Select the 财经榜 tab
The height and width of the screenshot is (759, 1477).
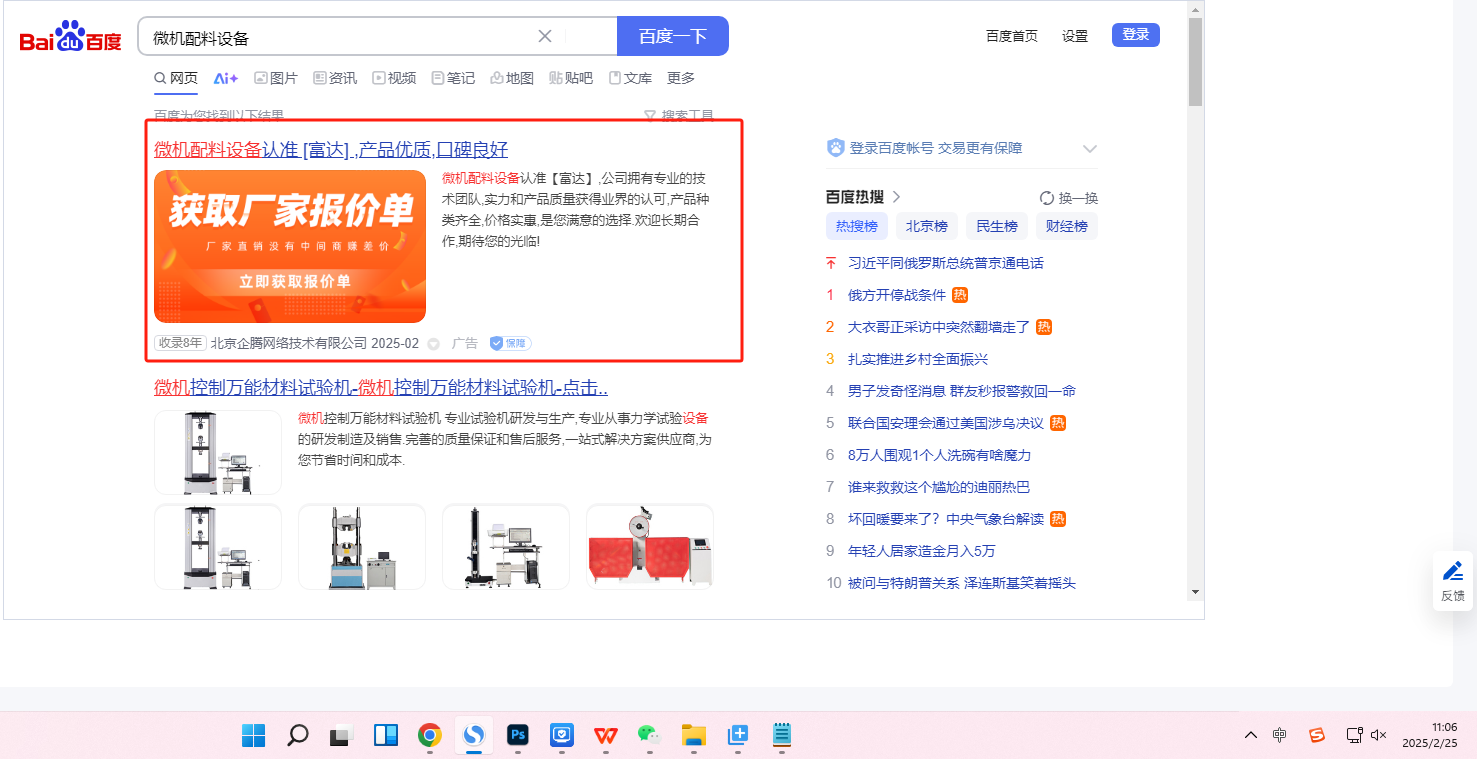pos(1067,226)
